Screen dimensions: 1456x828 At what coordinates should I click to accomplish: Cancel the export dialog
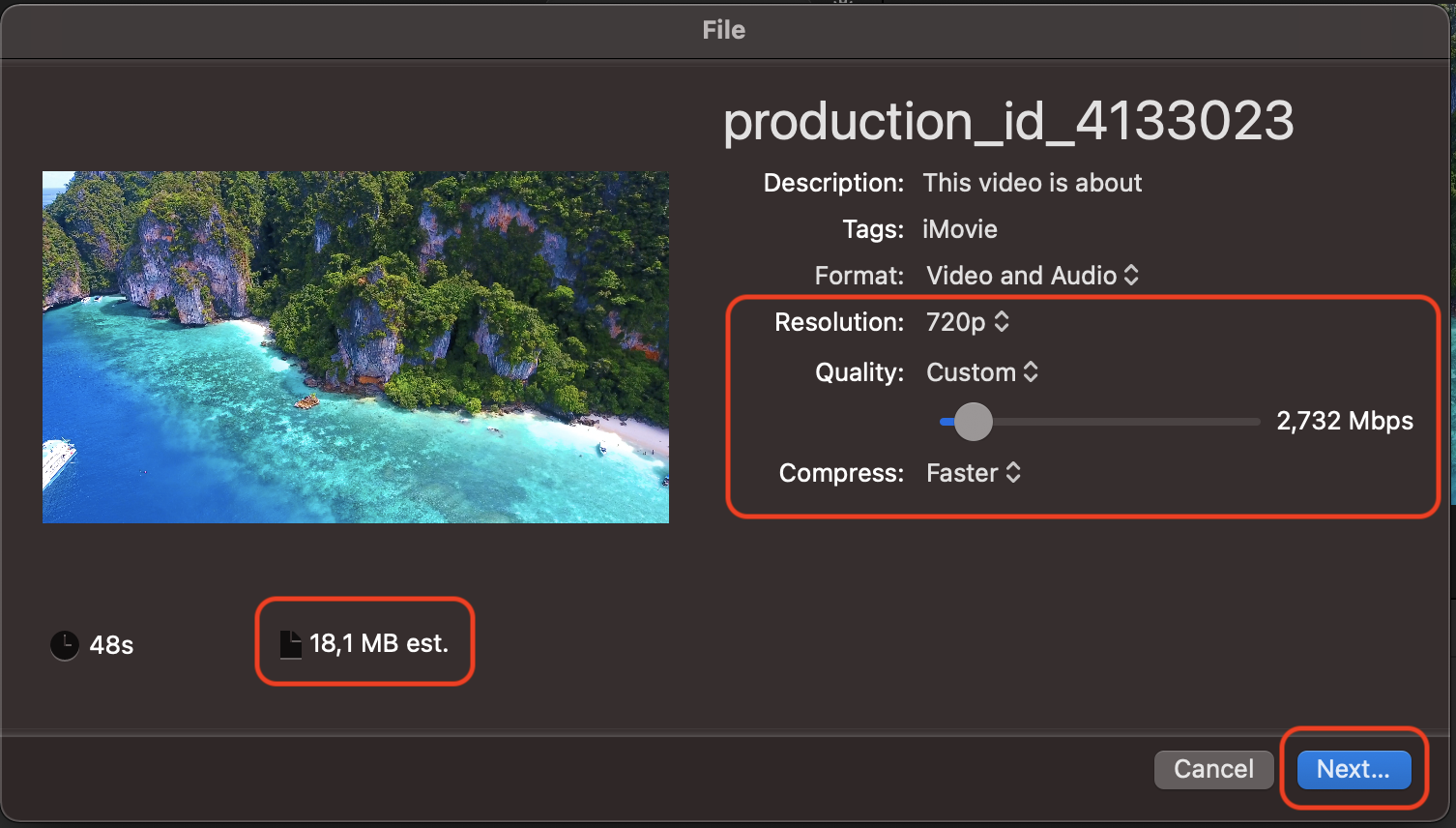[x=1213, y=769]
